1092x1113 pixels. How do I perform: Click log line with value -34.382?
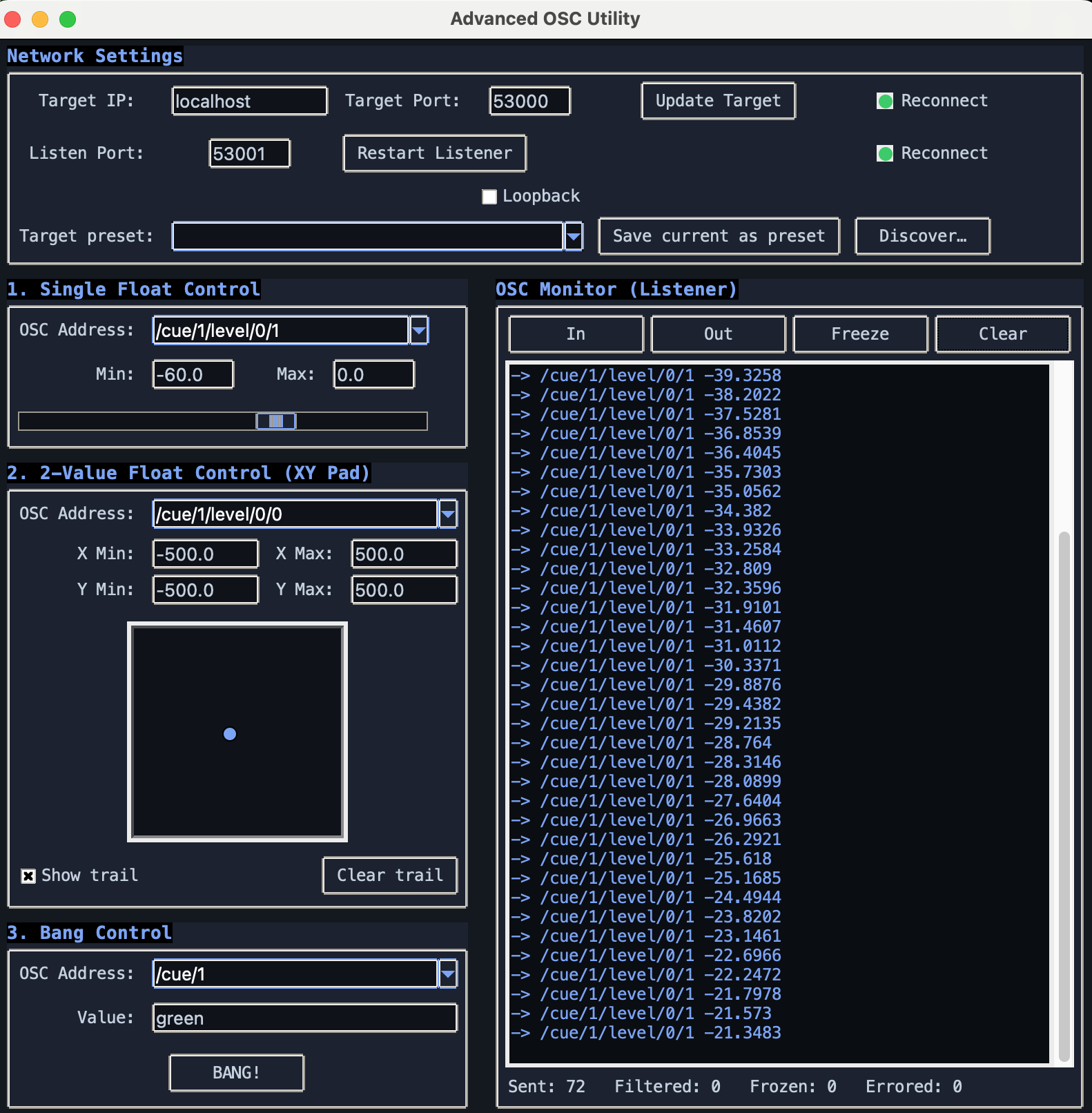tap(641, 511)
